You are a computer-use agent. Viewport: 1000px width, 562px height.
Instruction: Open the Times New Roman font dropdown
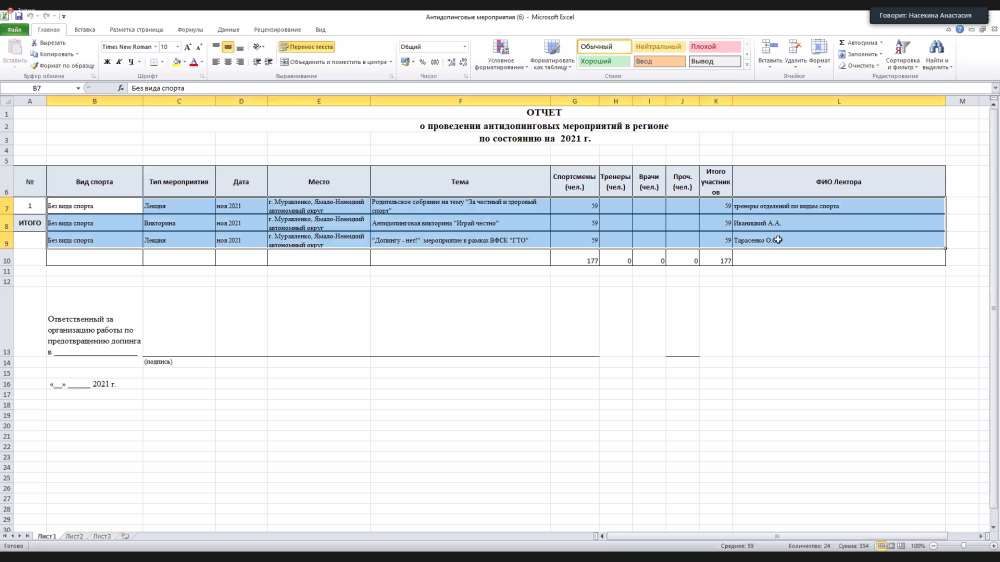coord(155,47)
